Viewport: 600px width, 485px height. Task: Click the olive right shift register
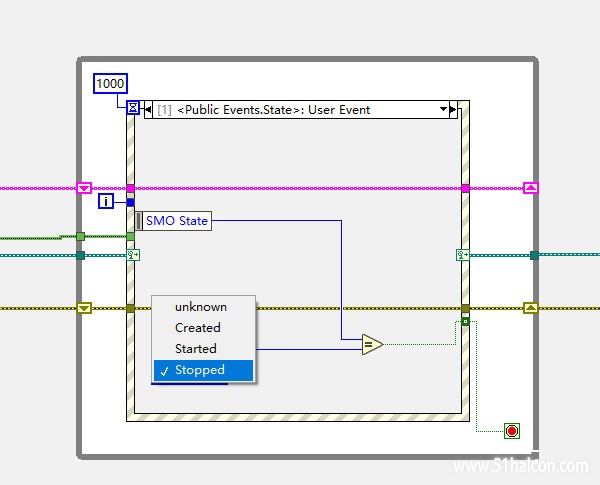click(531, 308)
